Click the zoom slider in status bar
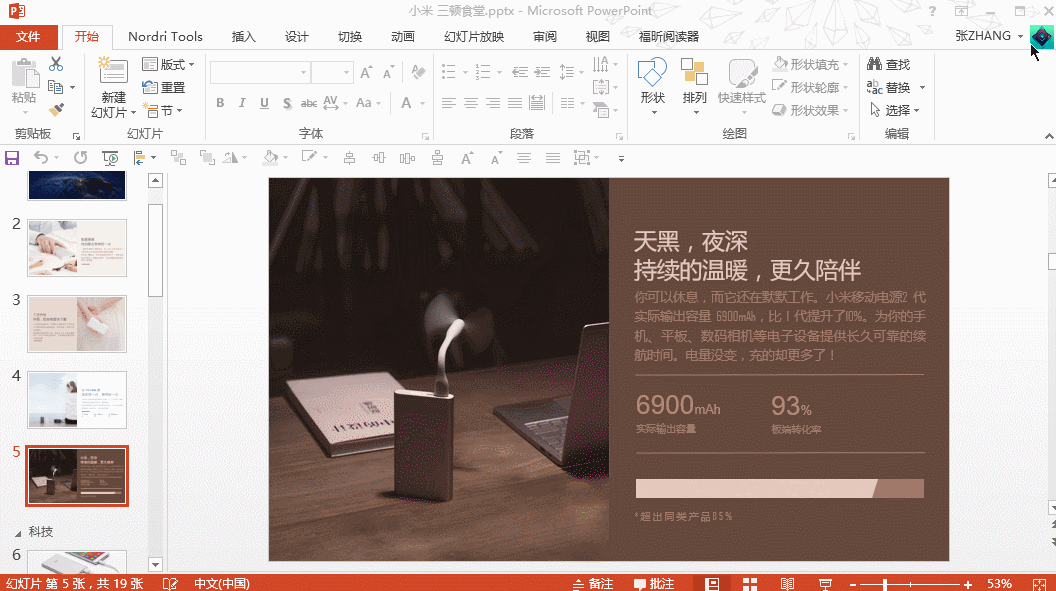1056x591 pixels. (x=886, y=583)
